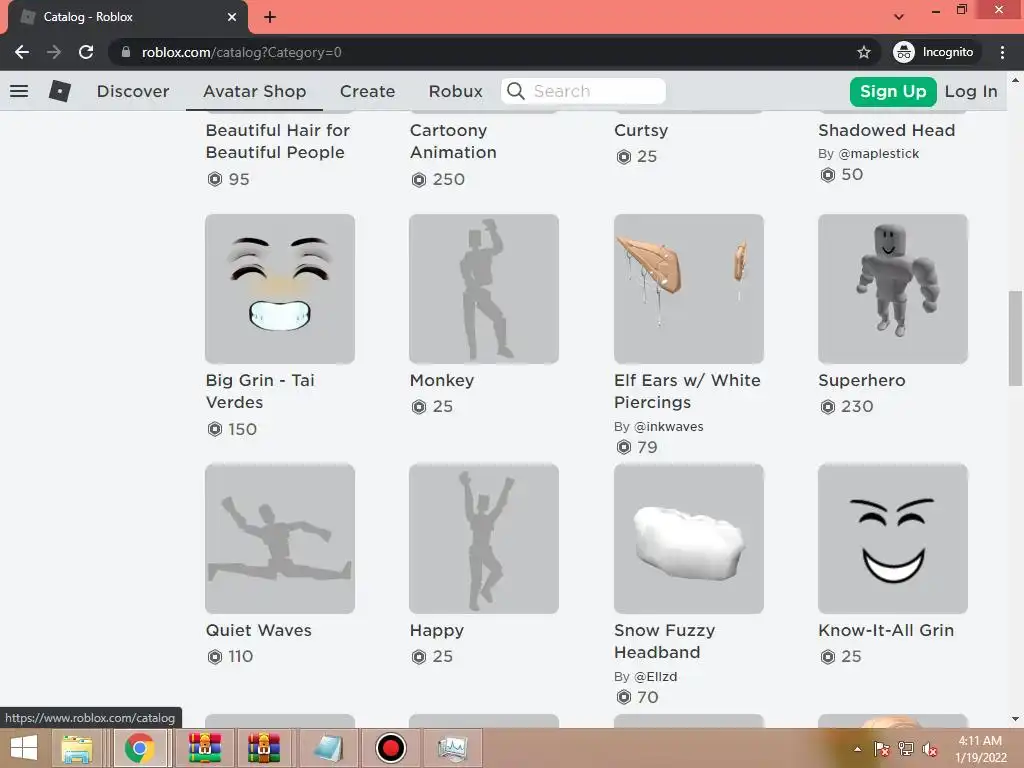1024x768 pixels.
Task: Click the Log In link
Action: click(970, 91)
